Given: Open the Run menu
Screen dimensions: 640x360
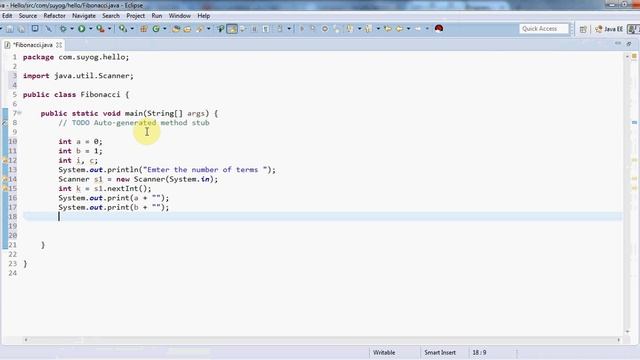Looking at the screenshot, I should tap(157, 16).
